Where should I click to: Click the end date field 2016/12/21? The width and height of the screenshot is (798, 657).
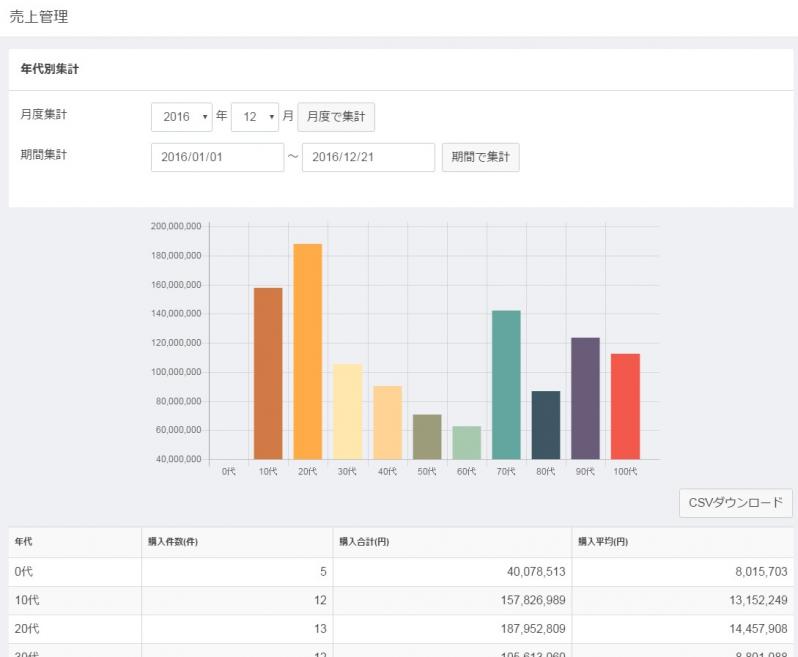pyautogui.click(x=367, y=158)
